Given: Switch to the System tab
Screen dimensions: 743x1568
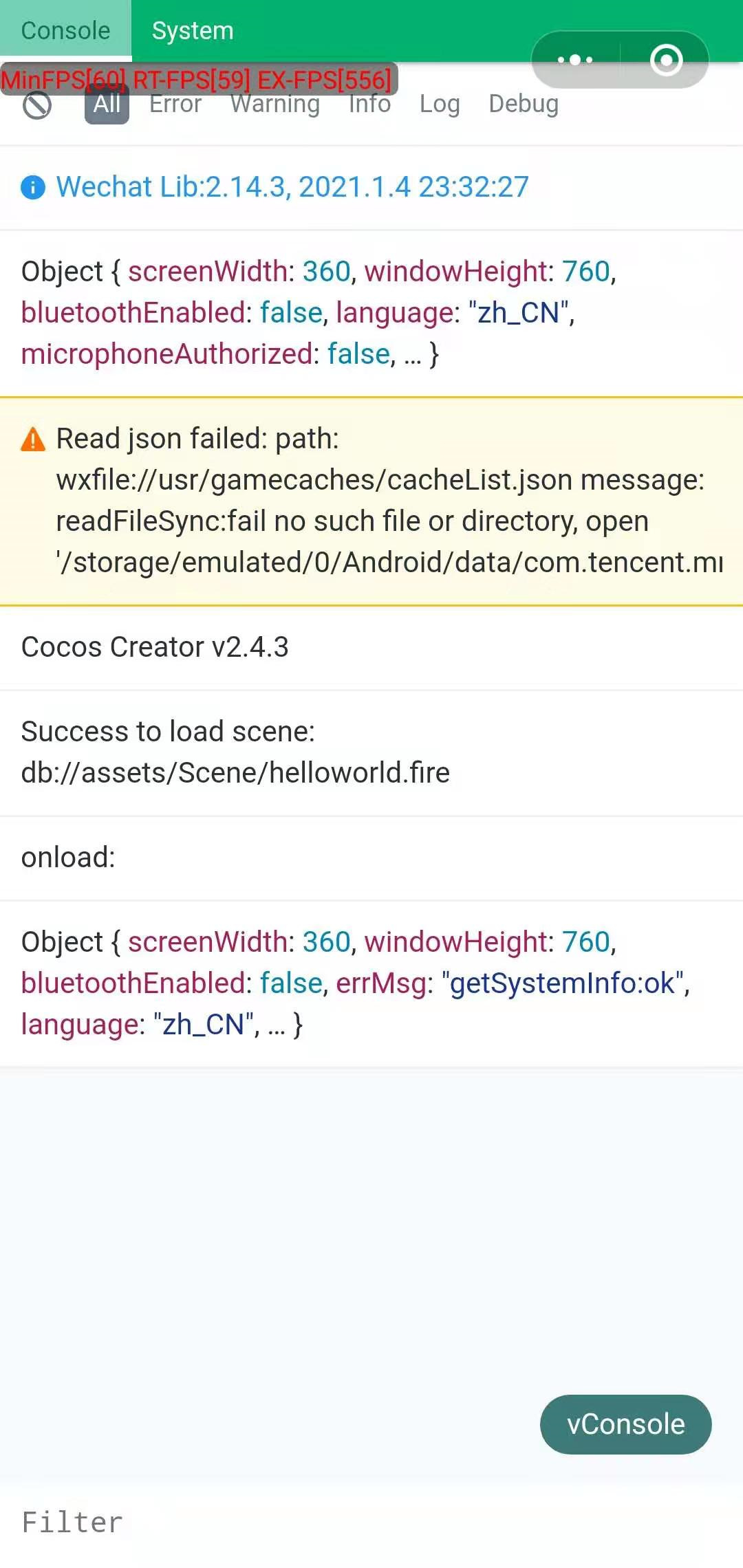Looking at the screenshot, I should (193, 31).
